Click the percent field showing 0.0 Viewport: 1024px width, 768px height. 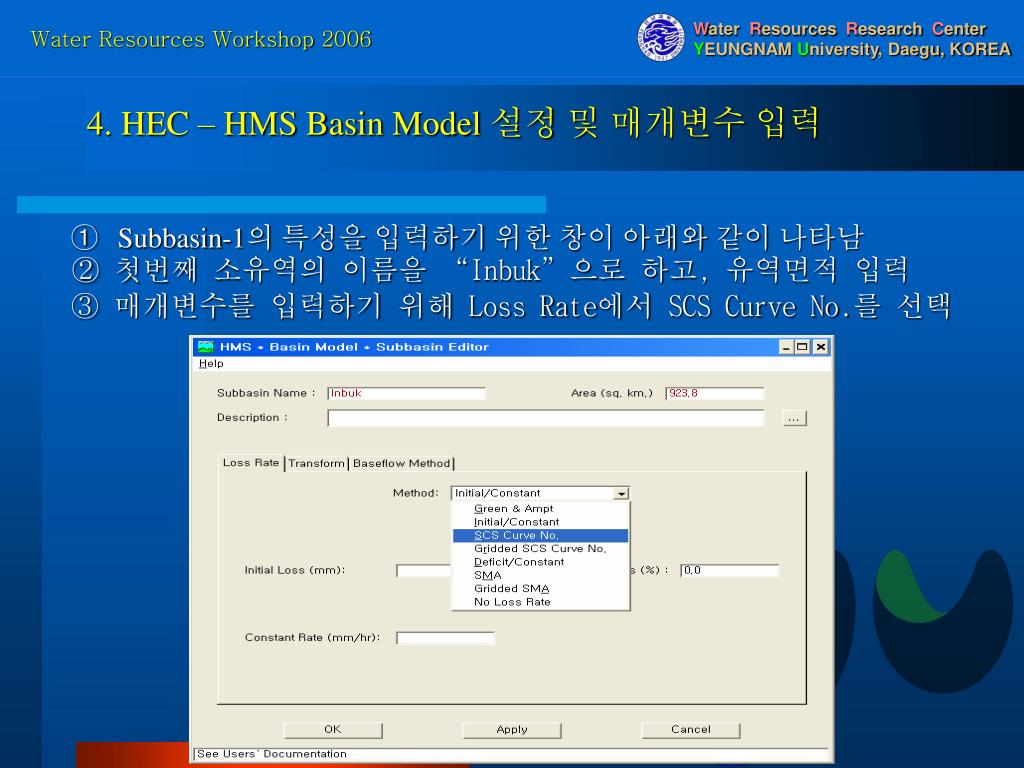(x=729, y=571)
